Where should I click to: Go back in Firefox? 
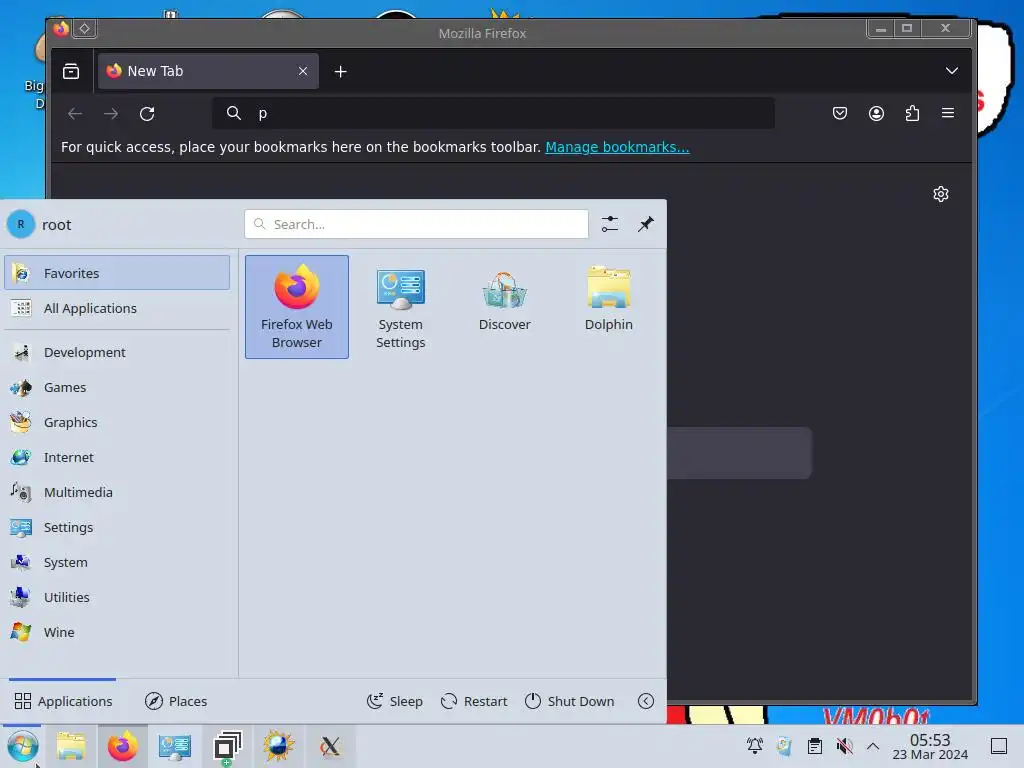pyautogui.click(x=75, y=114)
